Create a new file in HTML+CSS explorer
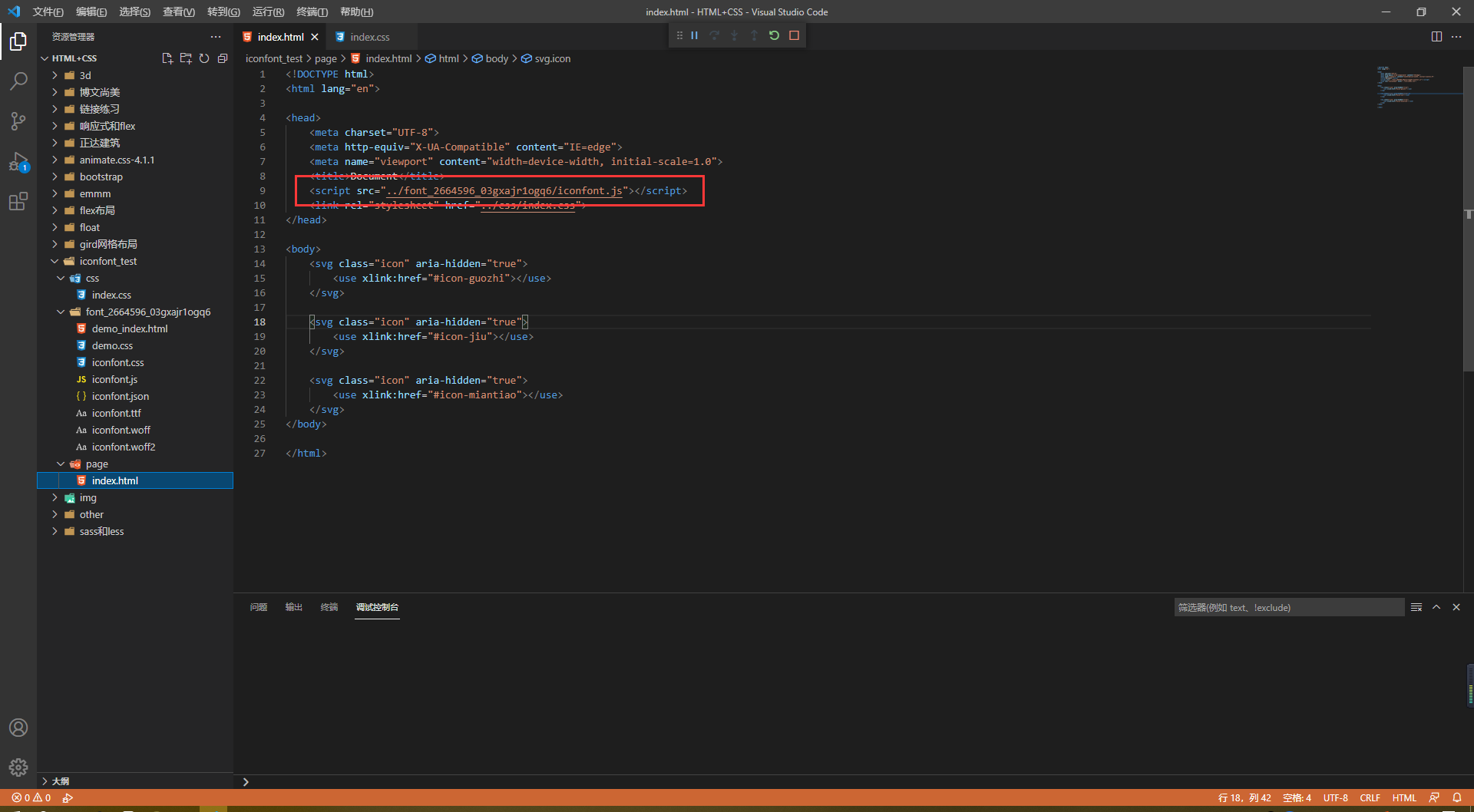The height and width of the screenshot is (812, 1474). point(167,58)
